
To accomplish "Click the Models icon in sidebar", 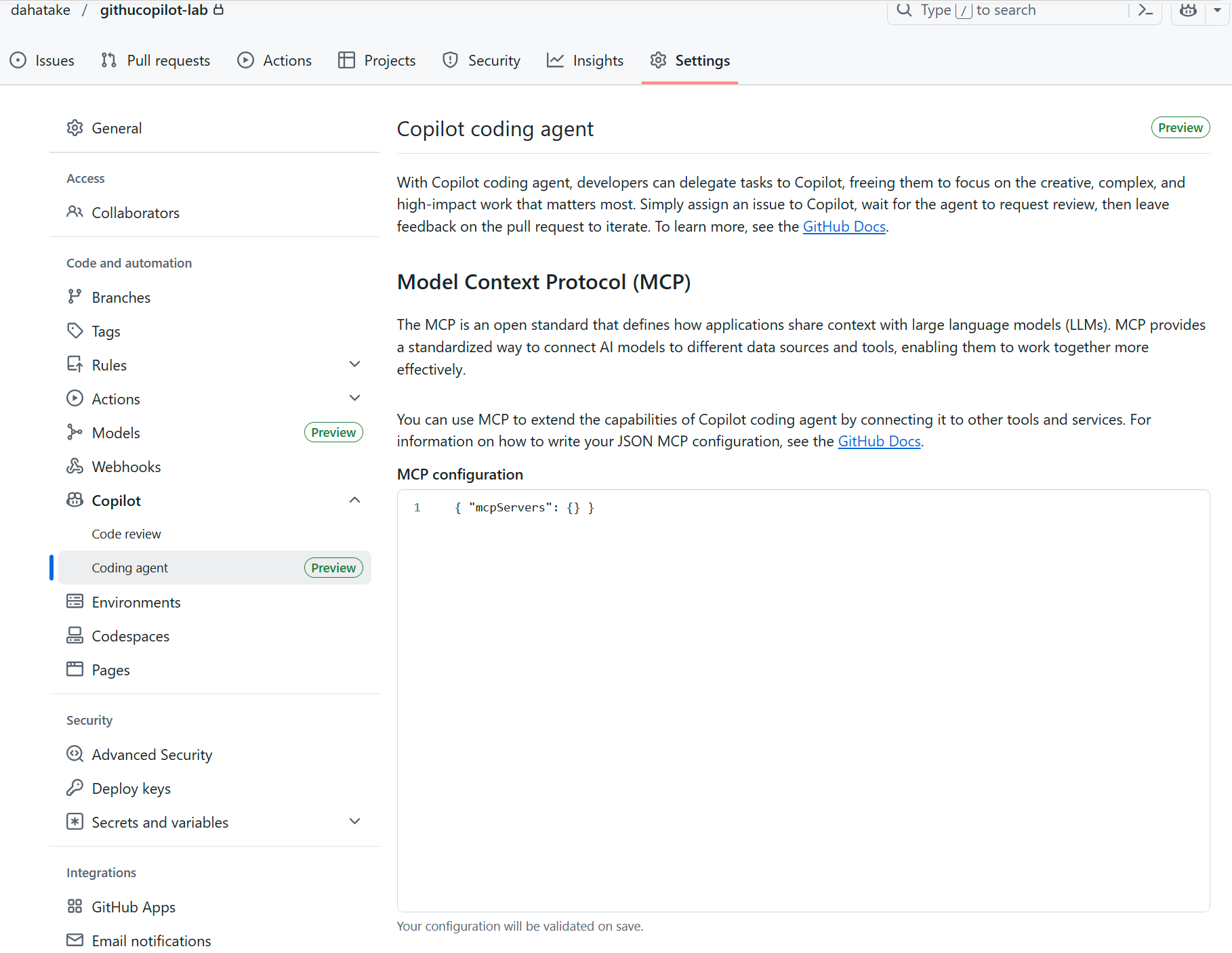I will point(75,432).
